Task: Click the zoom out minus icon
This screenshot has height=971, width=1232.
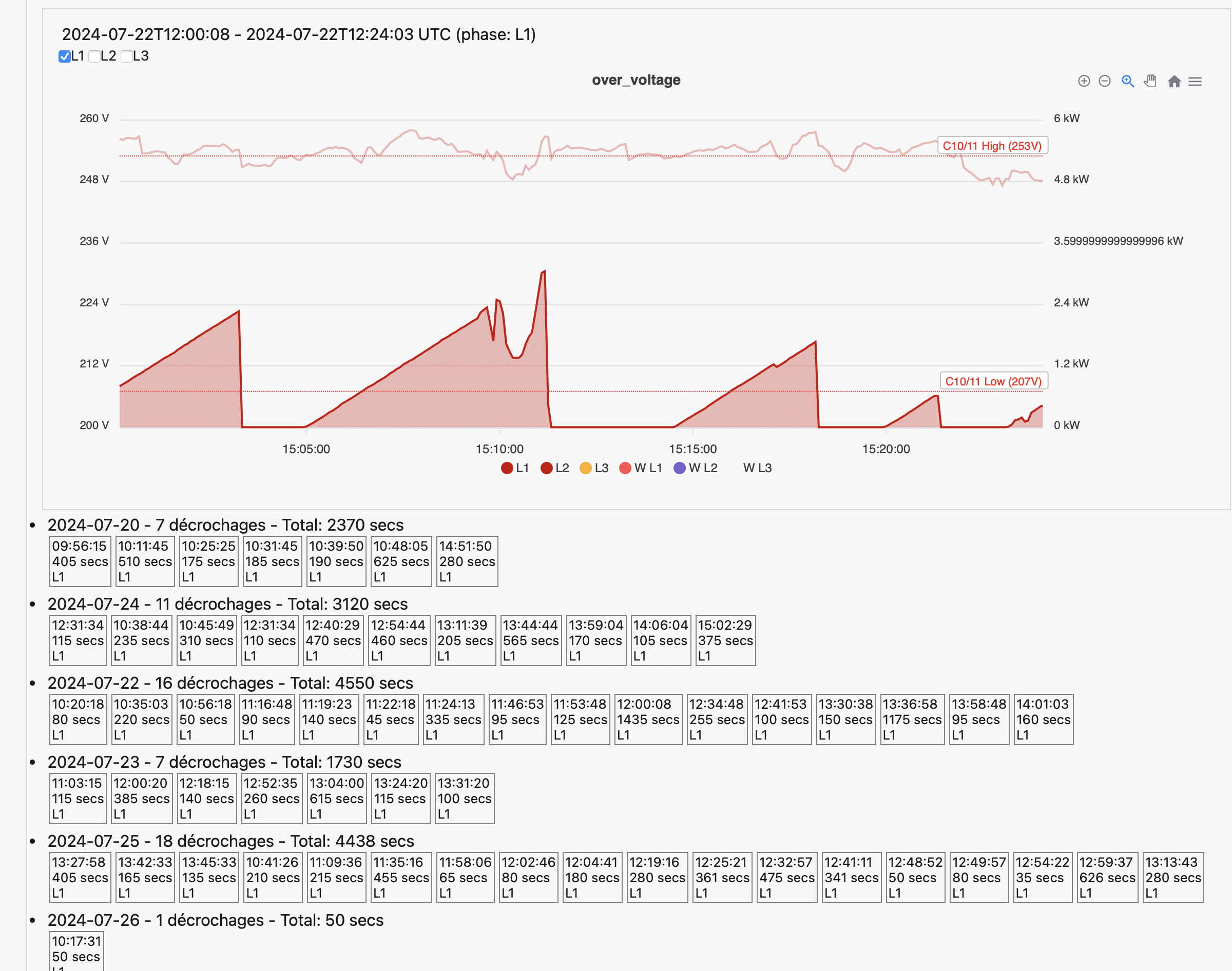Action: tap(1105, 81)
